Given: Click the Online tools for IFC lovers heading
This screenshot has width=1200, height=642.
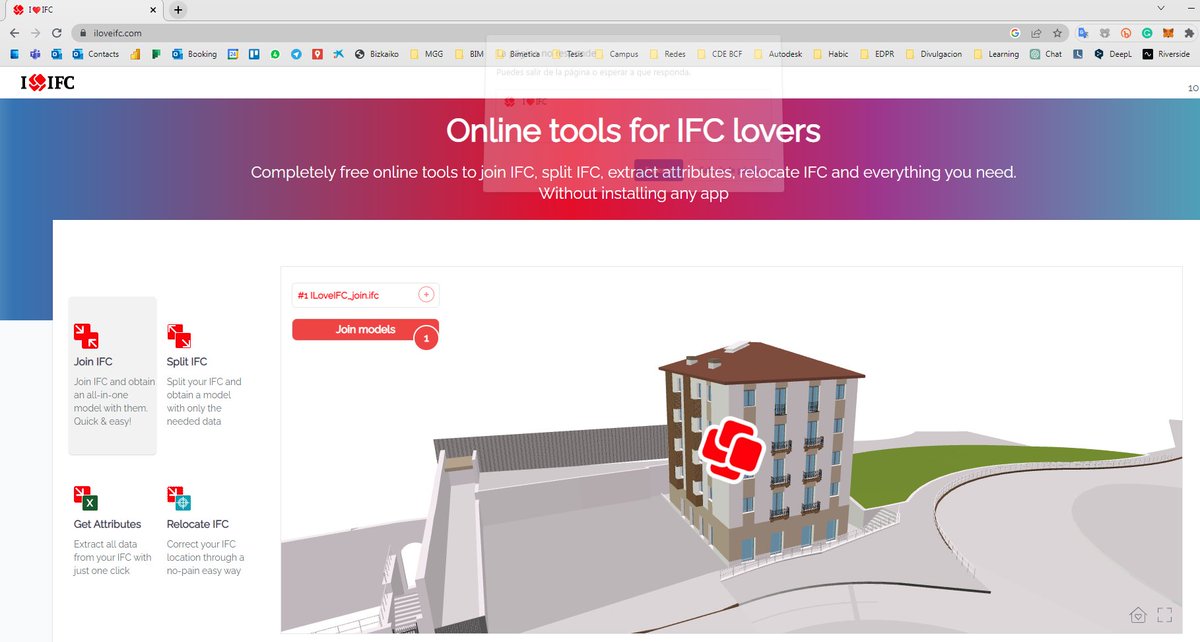Looking at the screenshot, I should point(633,131).
